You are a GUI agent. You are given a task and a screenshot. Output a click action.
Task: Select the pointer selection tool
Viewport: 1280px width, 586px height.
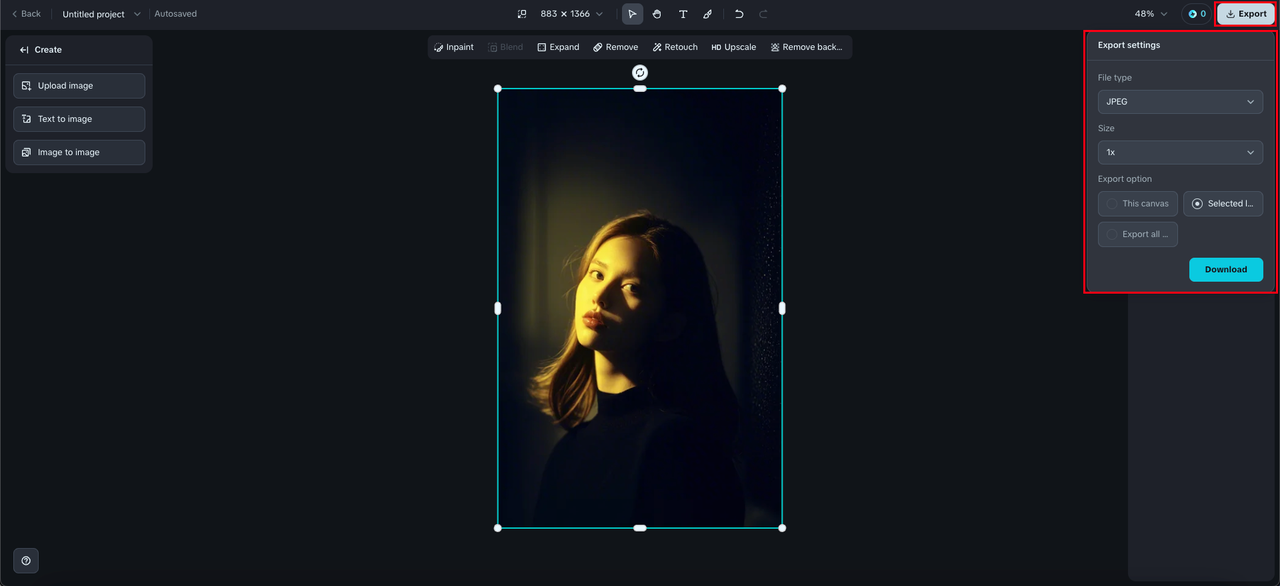[x=632, y=14]
